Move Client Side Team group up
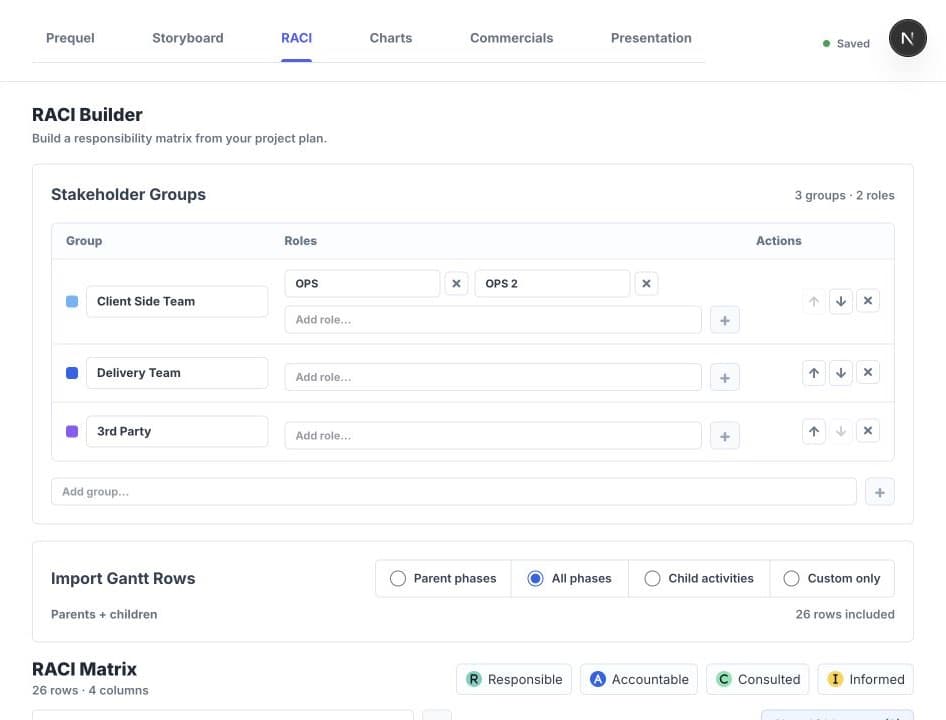The image size is (946, 720). pyautogui.click(x=814, y=301)
